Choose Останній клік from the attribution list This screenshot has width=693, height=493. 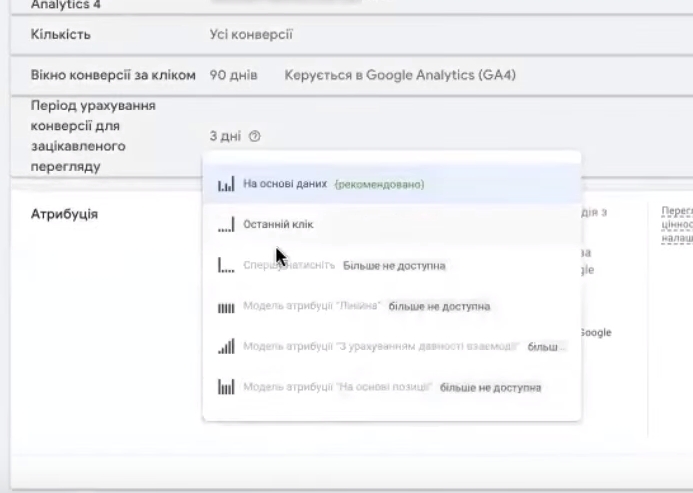pos(278,225)
